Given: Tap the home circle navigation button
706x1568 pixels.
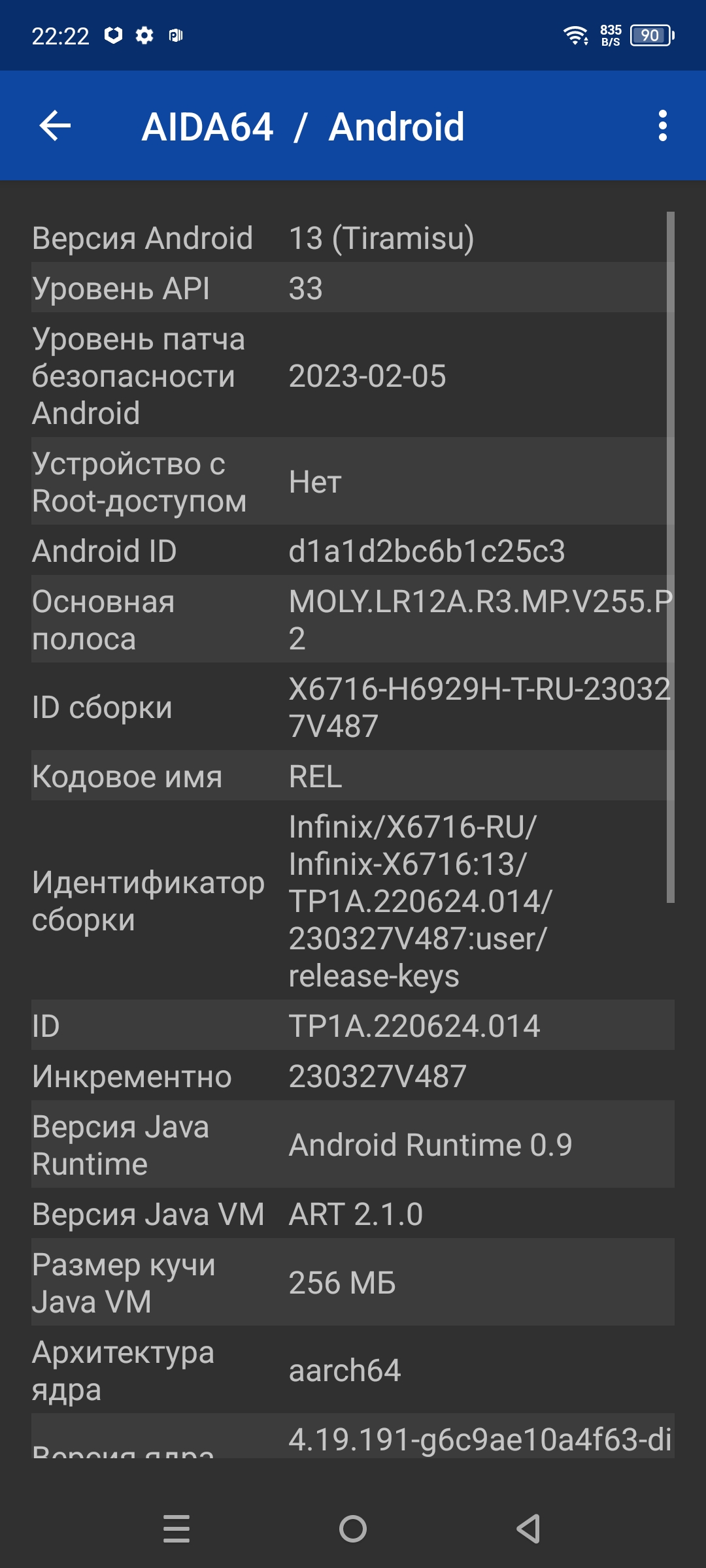Looking at the screenshot, I should 353,1529.
